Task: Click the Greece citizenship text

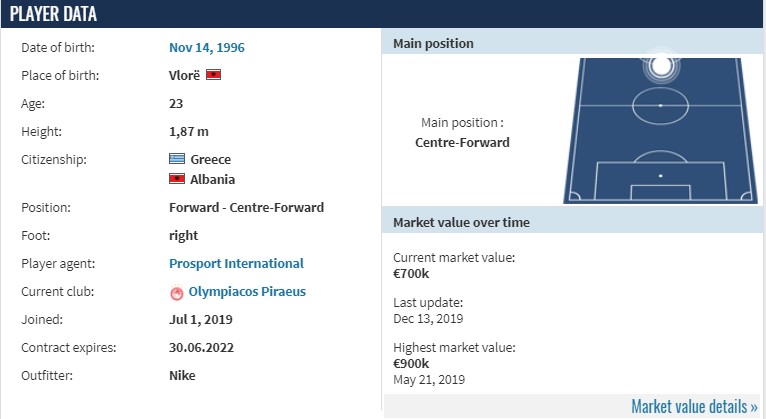Action: coord(211,159)
